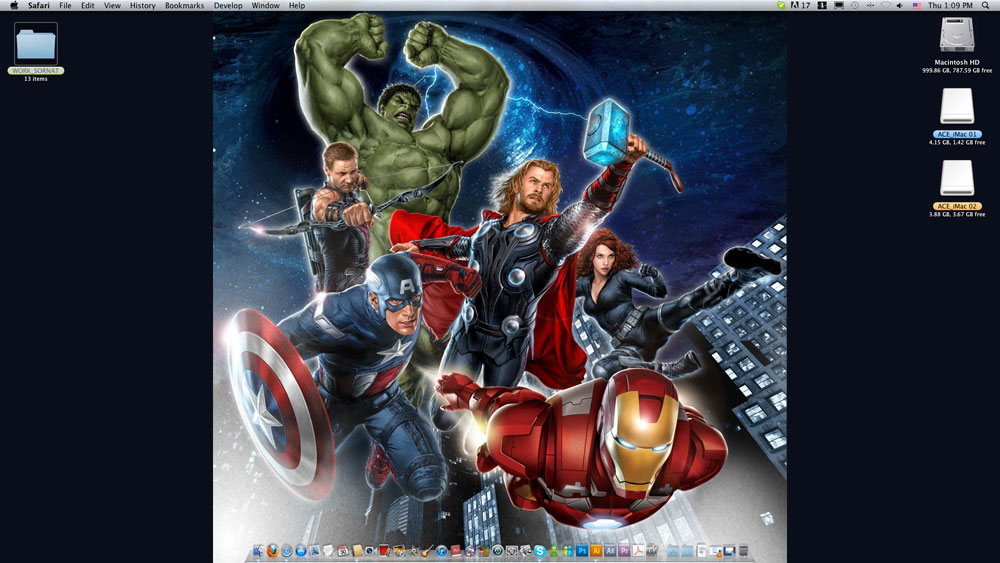Open Finder from the Dock
This screenshot has height=563, width=1000.
point(259,550)
